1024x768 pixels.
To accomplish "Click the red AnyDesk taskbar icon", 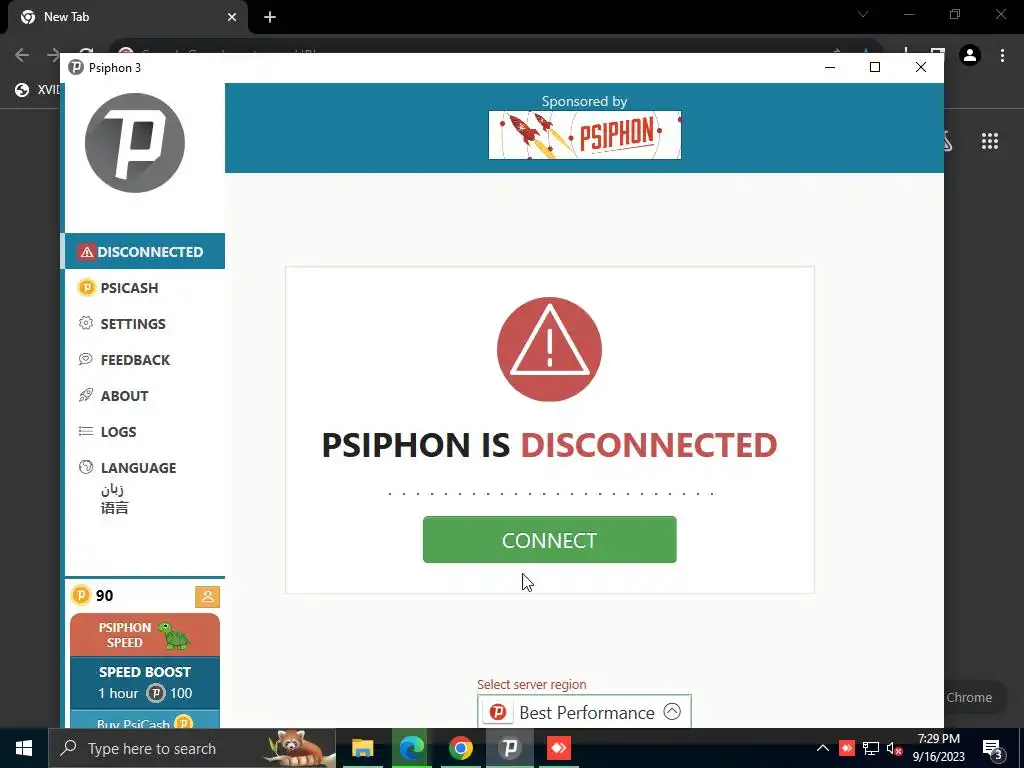I will point(559,748).
